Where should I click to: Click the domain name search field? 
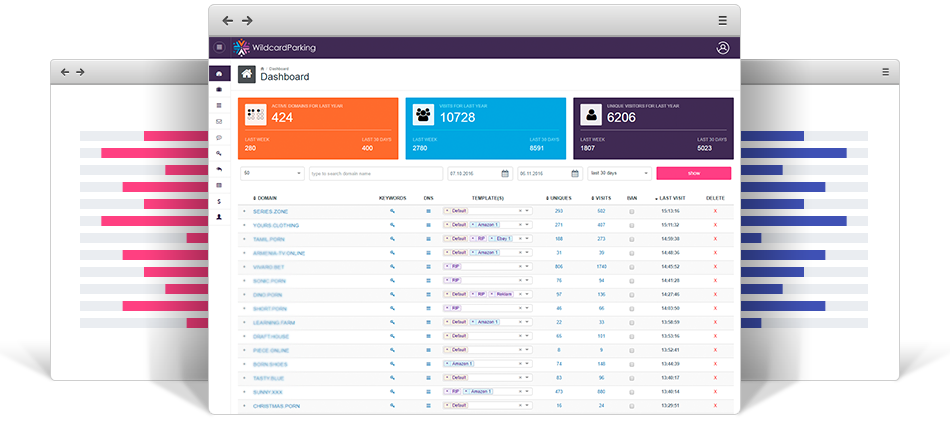click(375, 173)
